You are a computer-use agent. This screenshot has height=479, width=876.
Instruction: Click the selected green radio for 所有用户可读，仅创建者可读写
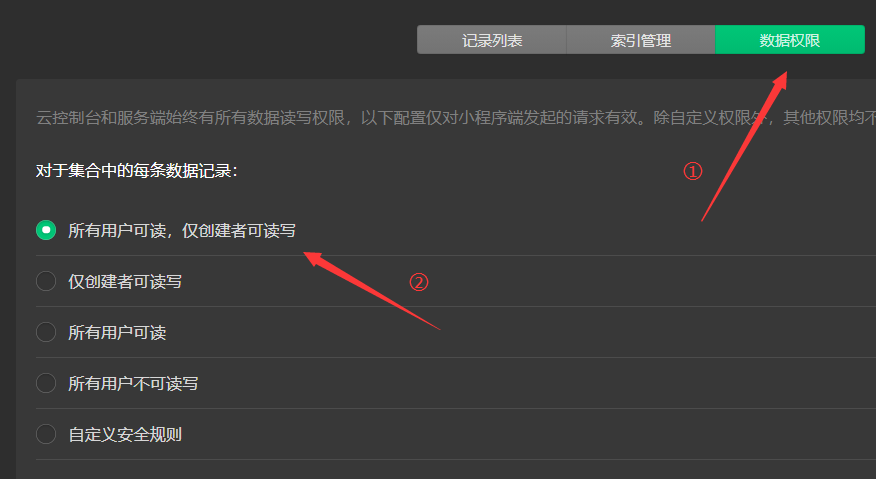[46, 230]
